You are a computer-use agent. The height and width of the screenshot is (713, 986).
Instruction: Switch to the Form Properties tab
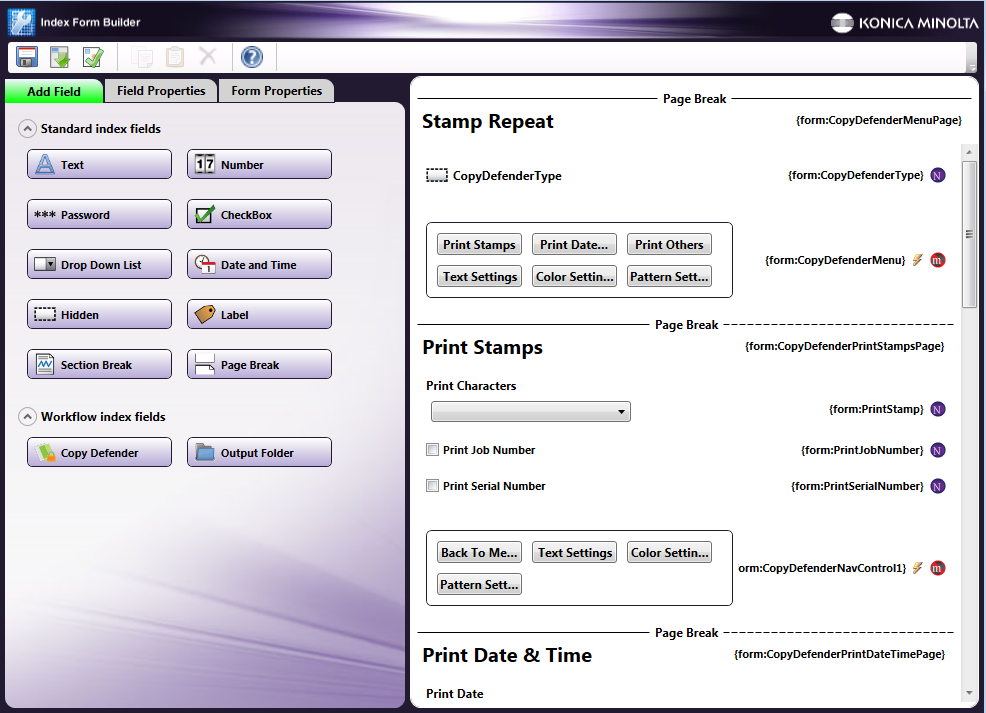(276, 91)
